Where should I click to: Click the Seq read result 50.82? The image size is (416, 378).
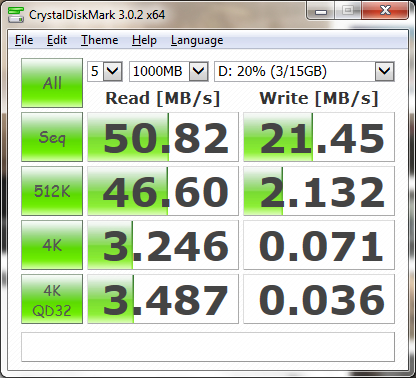(x=163, y=137)
